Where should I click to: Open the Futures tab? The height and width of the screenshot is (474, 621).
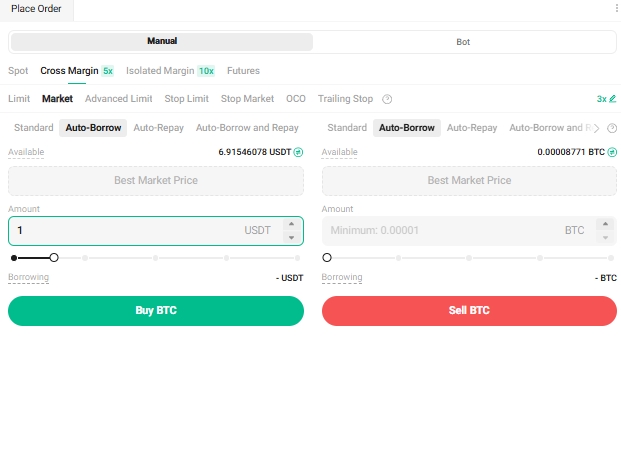(243, 71)
